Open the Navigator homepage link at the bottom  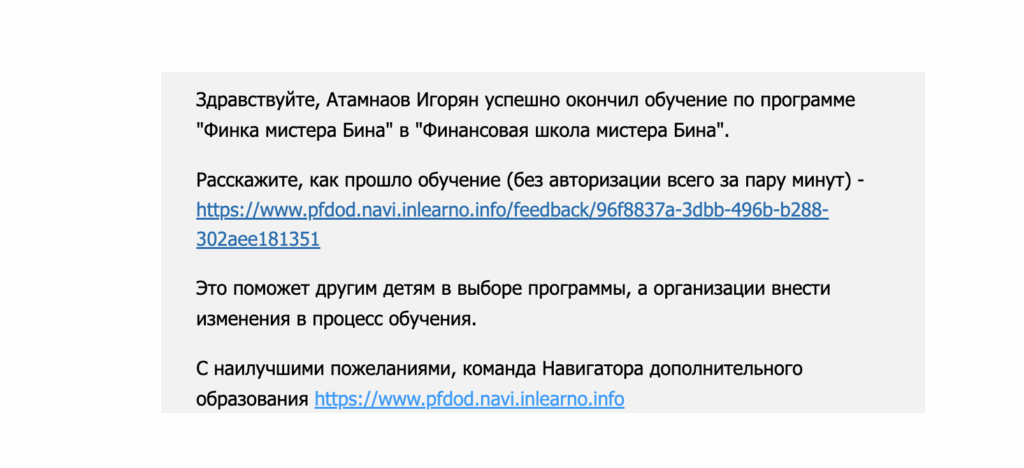point(469,399)
